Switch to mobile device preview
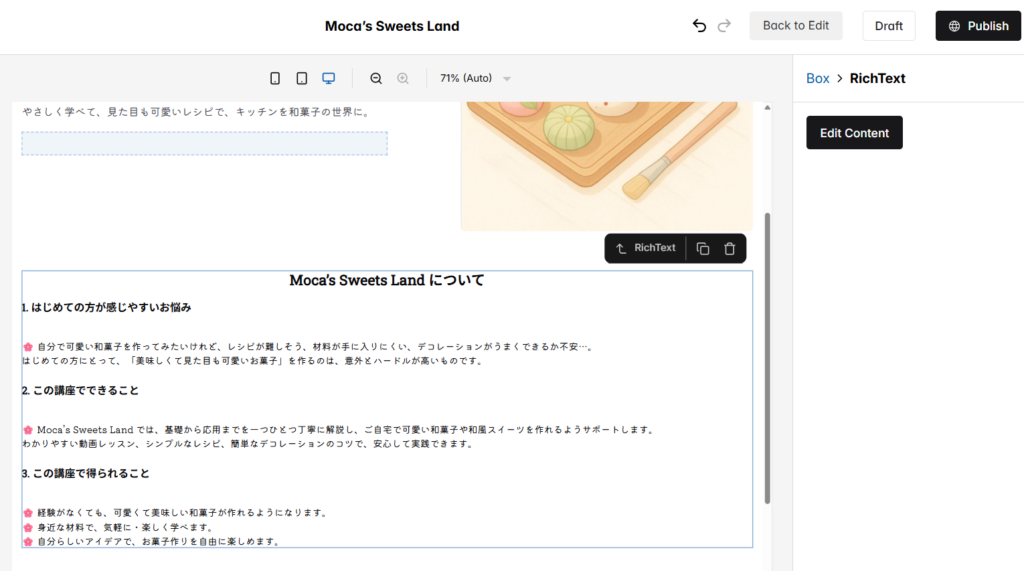Screen dimensions: 1024x571 [275, 78]
